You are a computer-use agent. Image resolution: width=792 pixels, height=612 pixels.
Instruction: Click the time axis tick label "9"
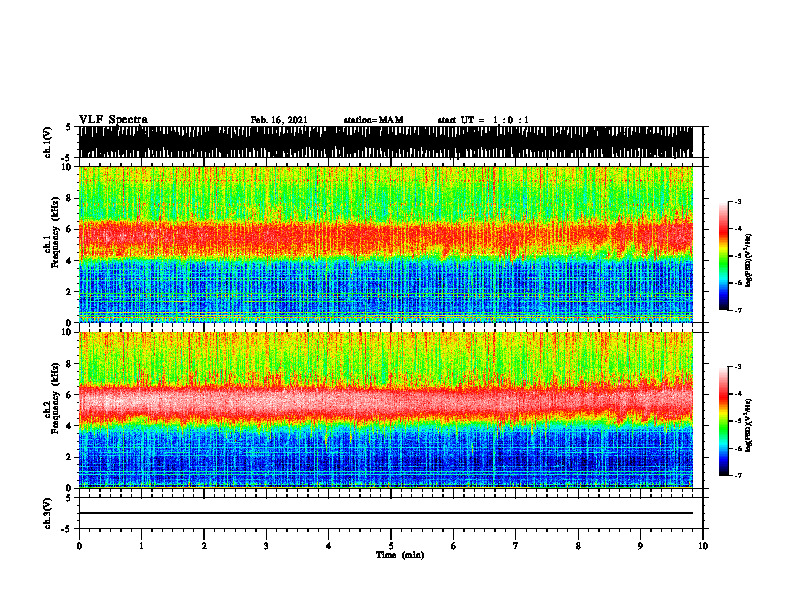pyautogui.click(x=640, y=546)
